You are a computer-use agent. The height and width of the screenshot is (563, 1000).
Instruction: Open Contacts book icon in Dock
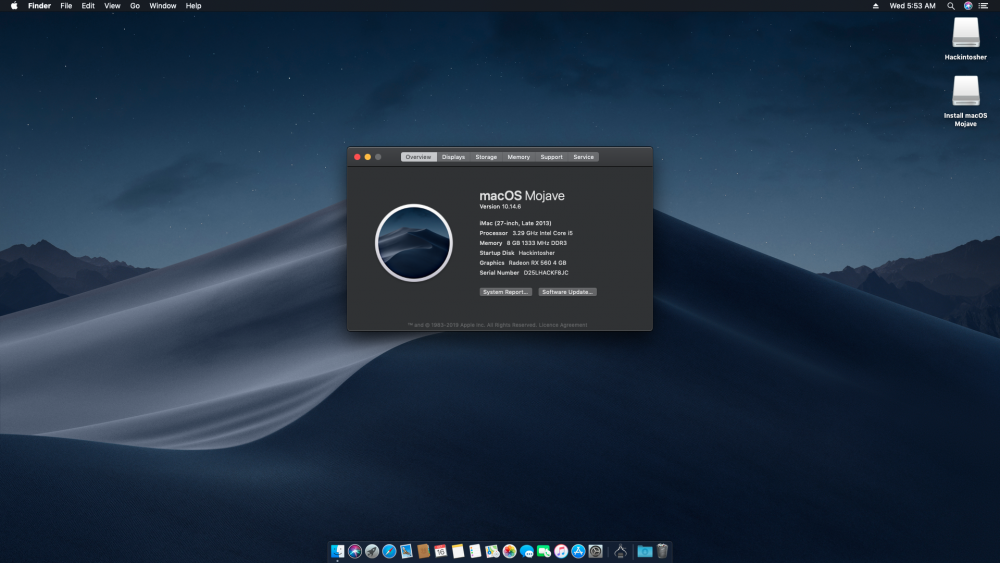pos(423,551)
